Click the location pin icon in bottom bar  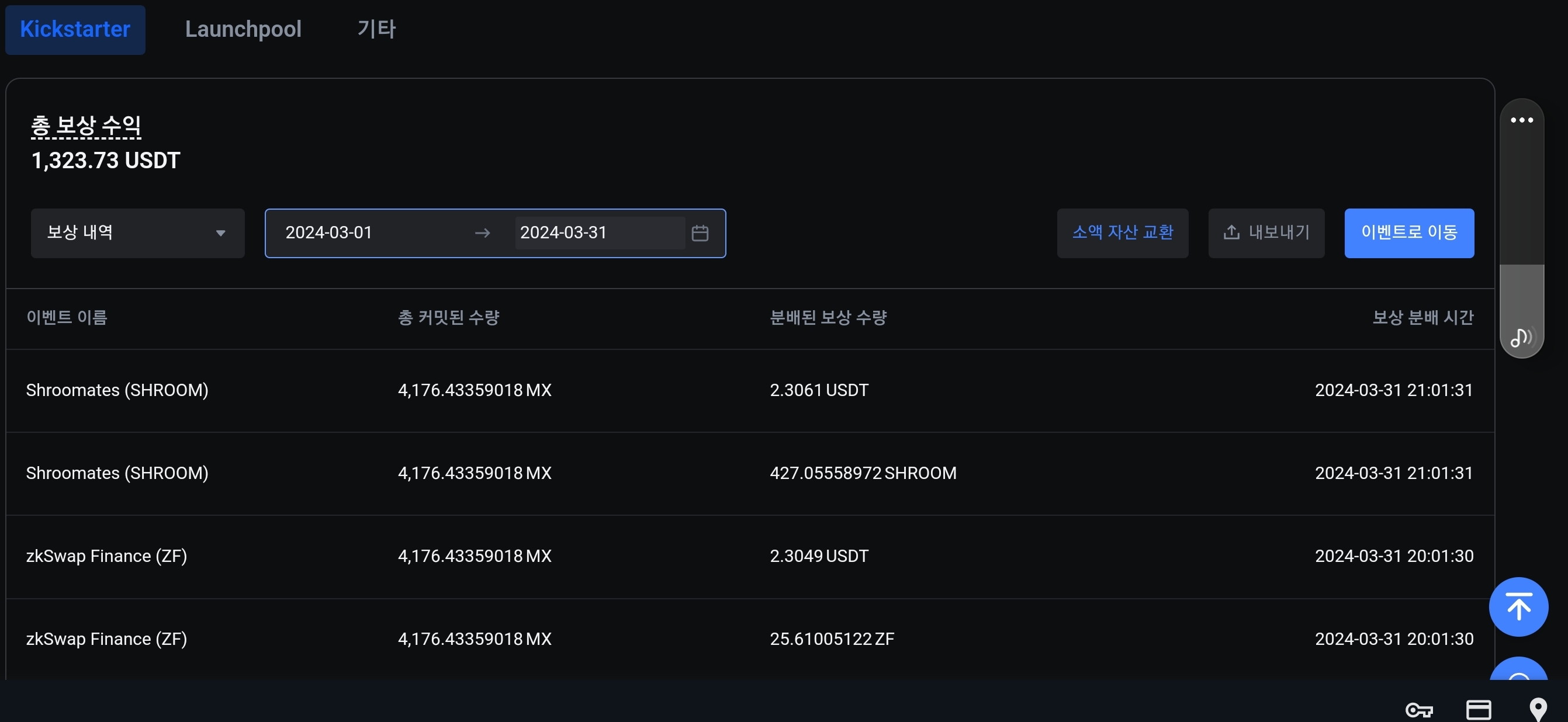tap(1538, 709)
